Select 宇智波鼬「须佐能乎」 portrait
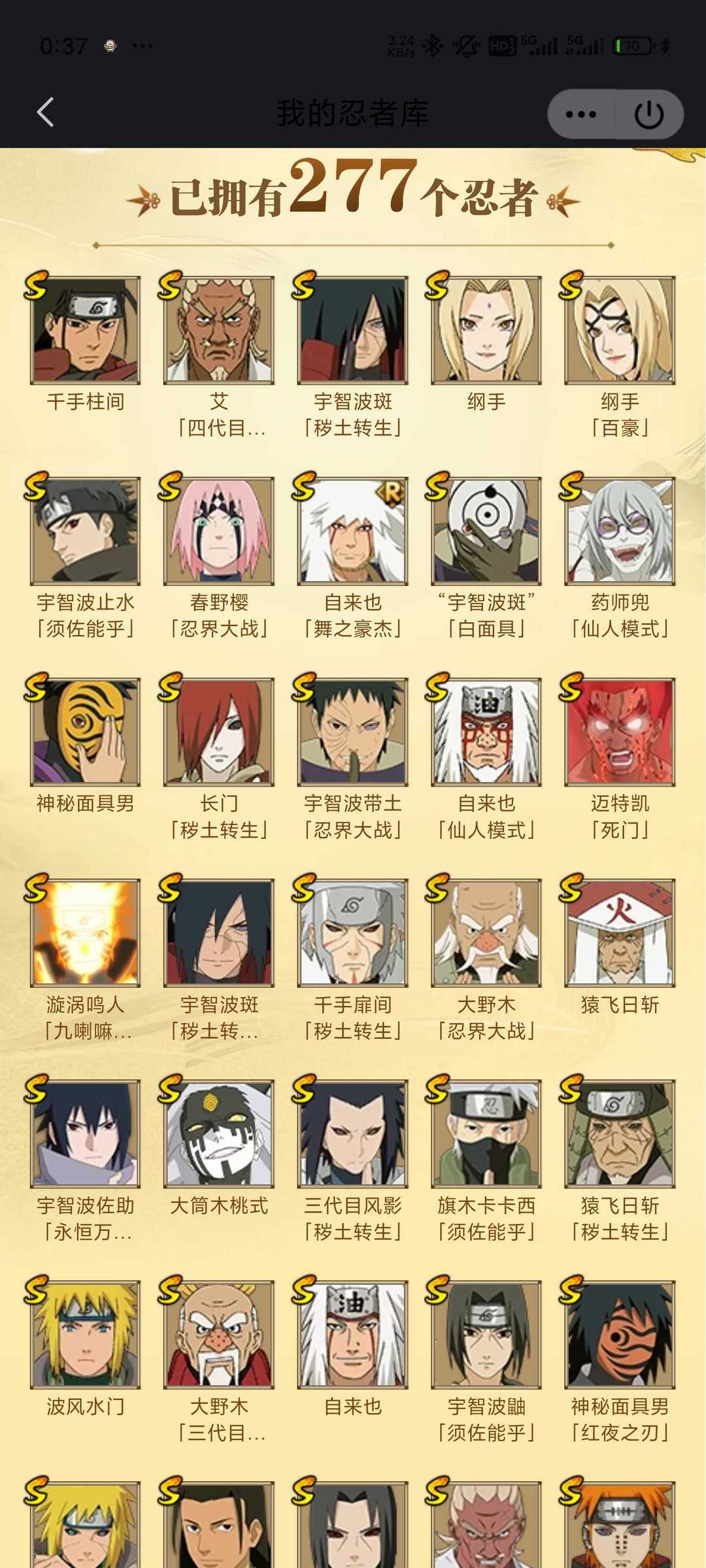 click(486, 1334)
